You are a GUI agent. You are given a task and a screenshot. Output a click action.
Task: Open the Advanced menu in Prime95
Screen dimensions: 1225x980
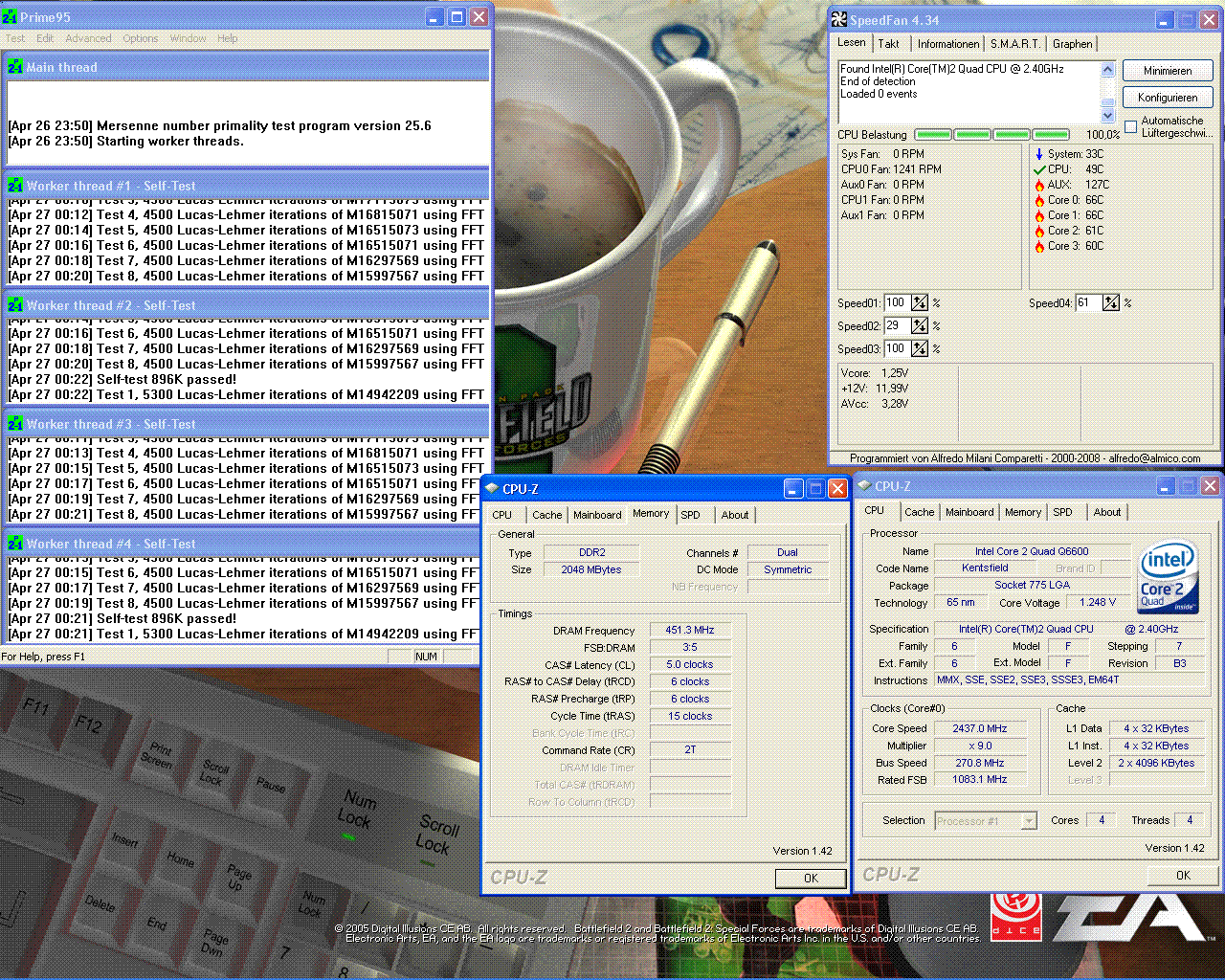point(88,38)
